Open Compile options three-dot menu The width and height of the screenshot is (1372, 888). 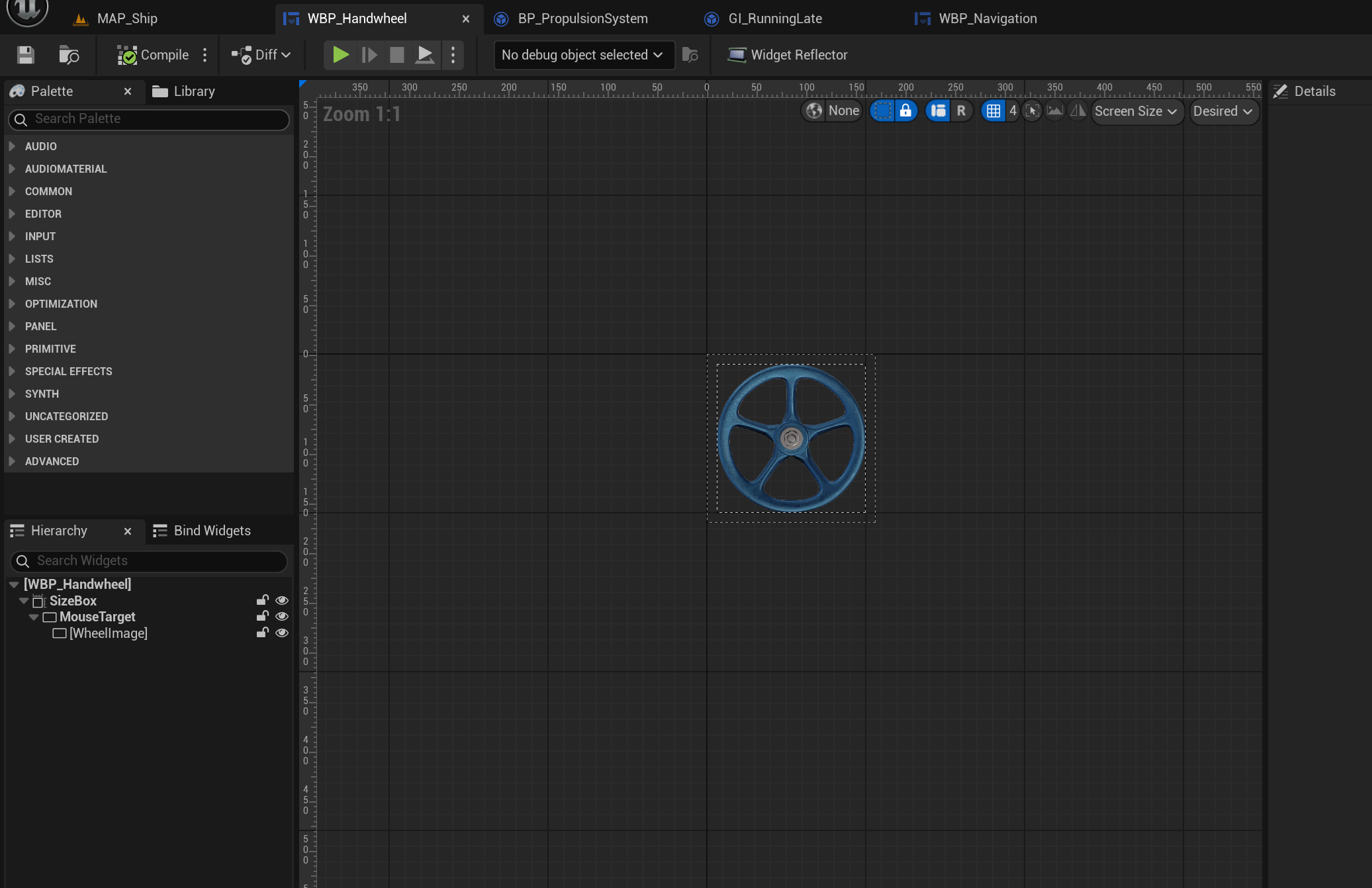(205, 55)
